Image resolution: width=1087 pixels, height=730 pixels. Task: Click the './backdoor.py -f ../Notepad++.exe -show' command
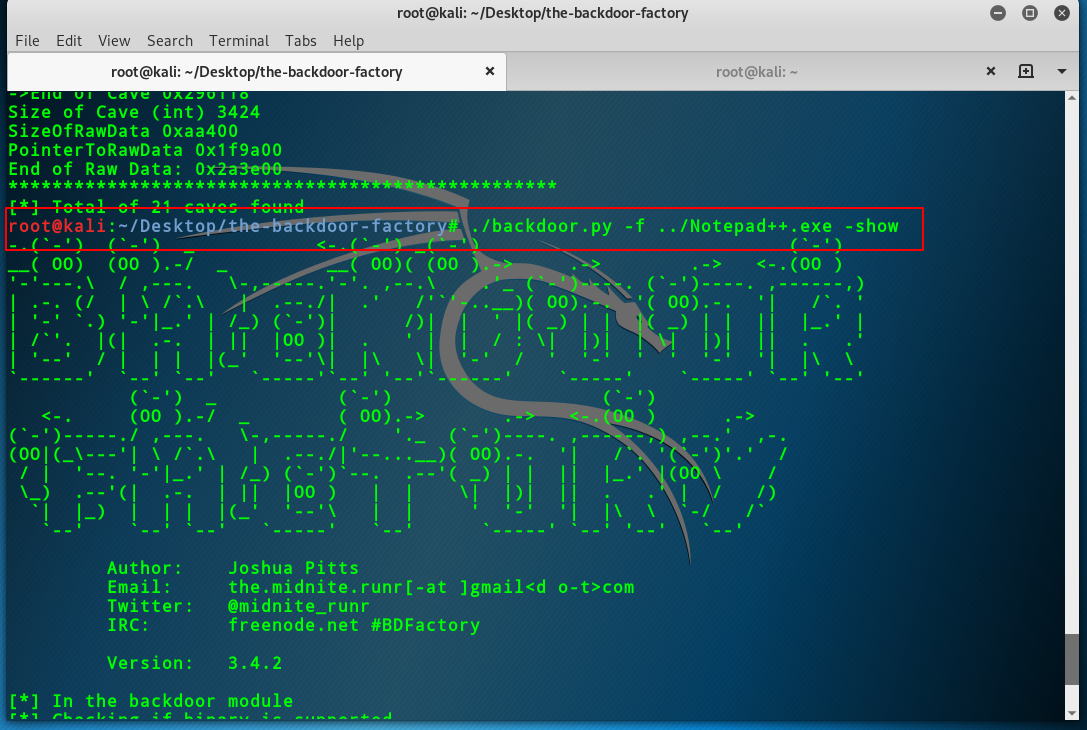(x=684, y=226)
